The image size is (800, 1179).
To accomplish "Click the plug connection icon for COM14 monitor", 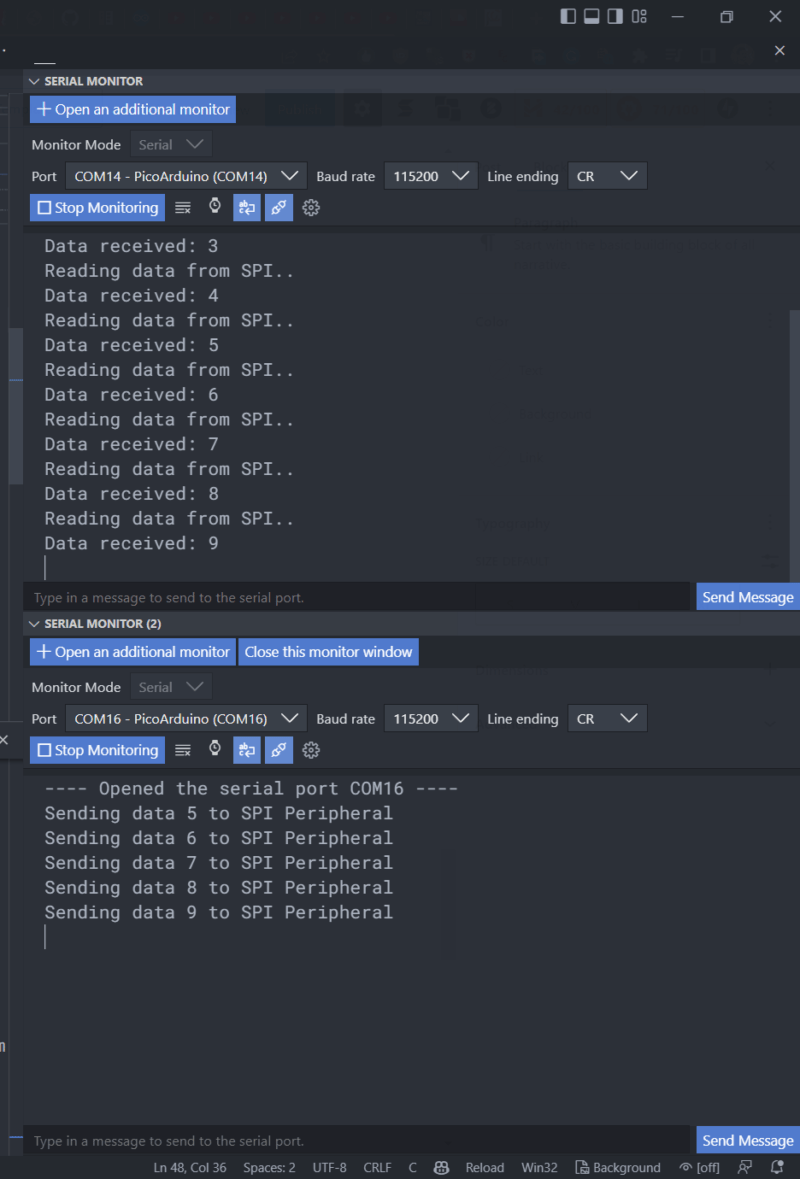I will (x=278, y=207).
